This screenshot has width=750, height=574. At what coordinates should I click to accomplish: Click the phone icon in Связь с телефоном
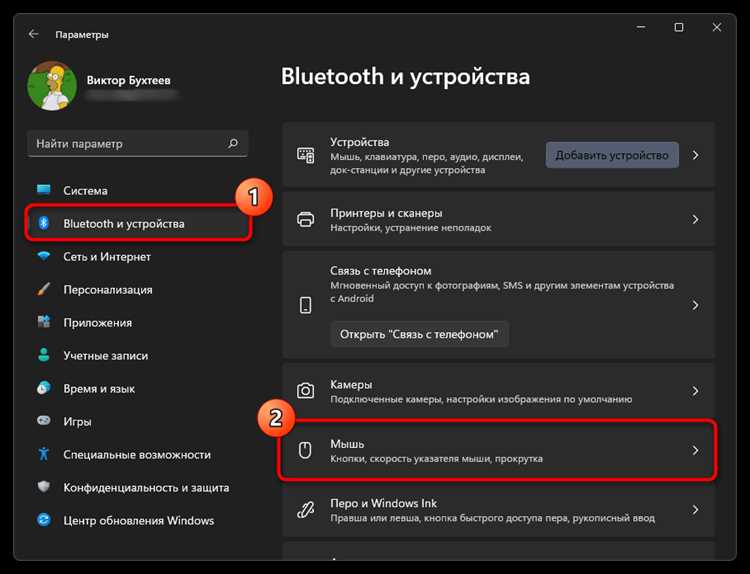[306, 305]
